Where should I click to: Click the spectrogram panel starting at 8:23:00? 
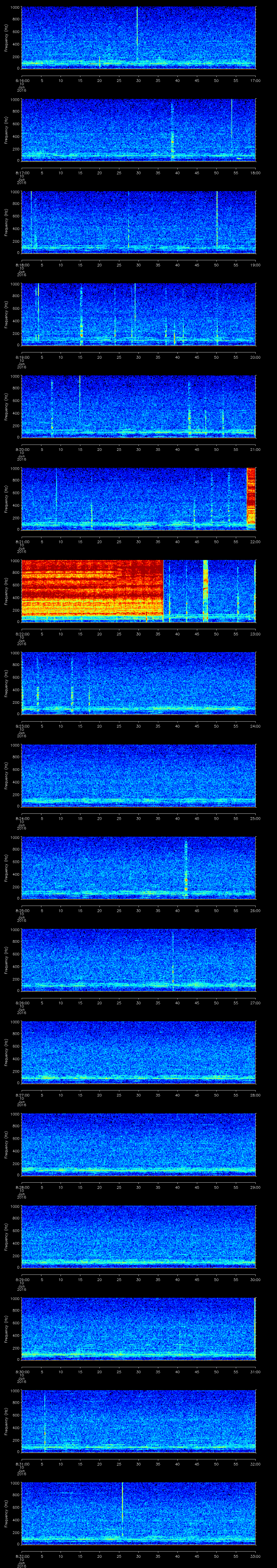(139, 683)
